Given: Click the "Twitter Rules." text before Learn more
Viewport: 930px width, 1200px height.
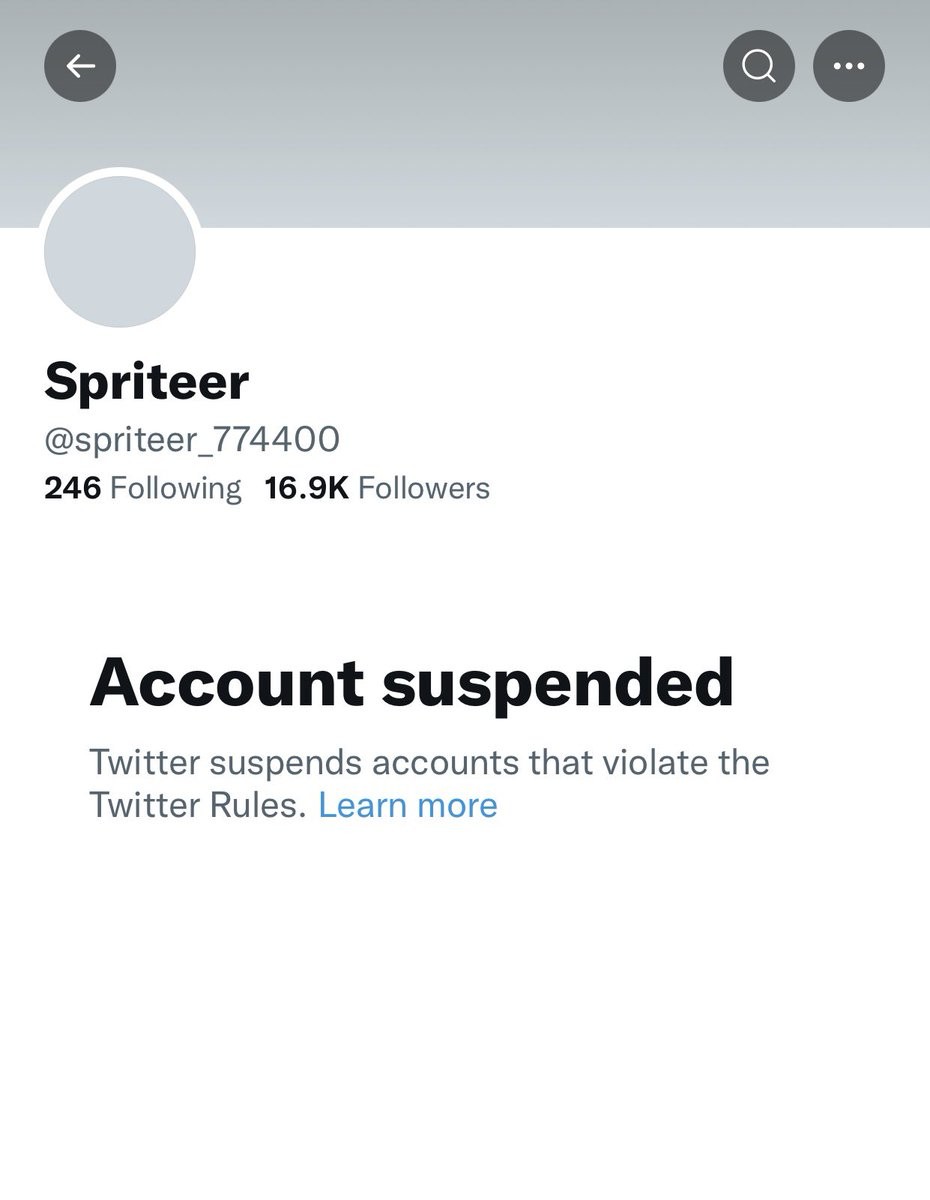Looking at the screenshot, I should [x=197, y=805].
